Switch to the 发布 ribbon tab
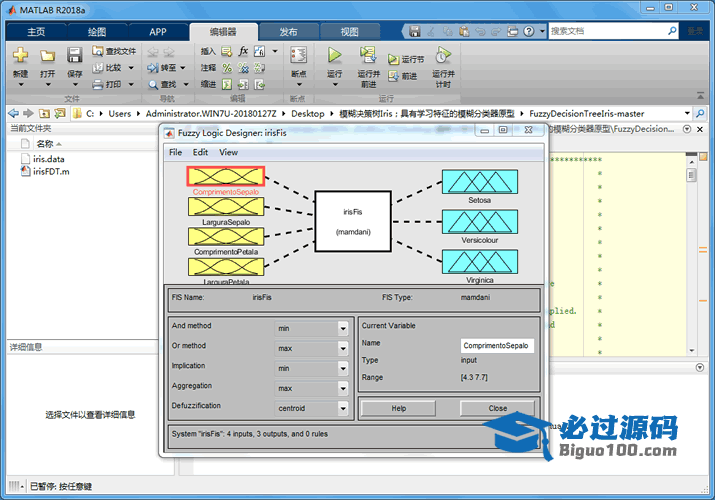 pyautogui.click(x=288, y=32)
